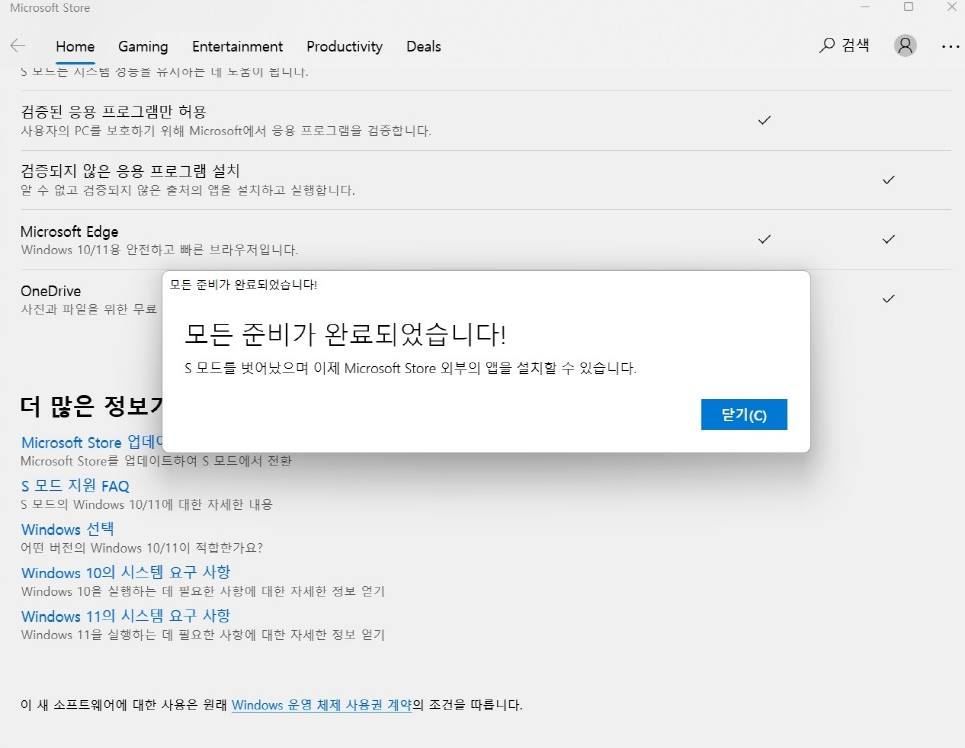The image size is (965, 748).
Task: Click the 닫기(C) button in dialog
Action: click(x=743, y=414)
